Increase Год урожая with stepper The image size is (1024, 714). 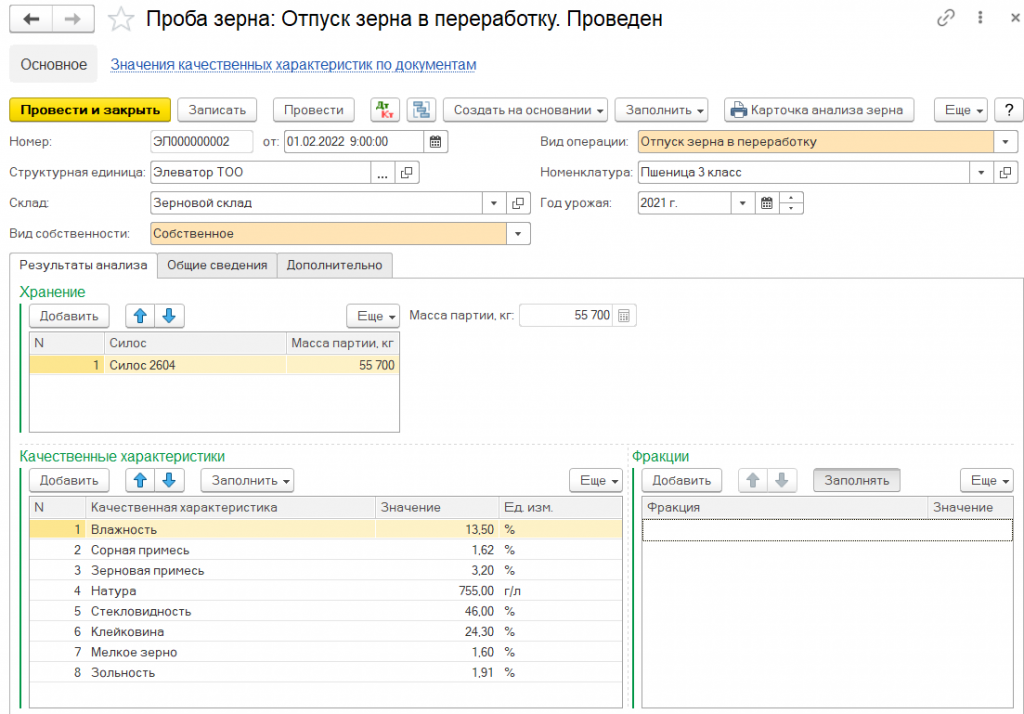click(791, 198)
